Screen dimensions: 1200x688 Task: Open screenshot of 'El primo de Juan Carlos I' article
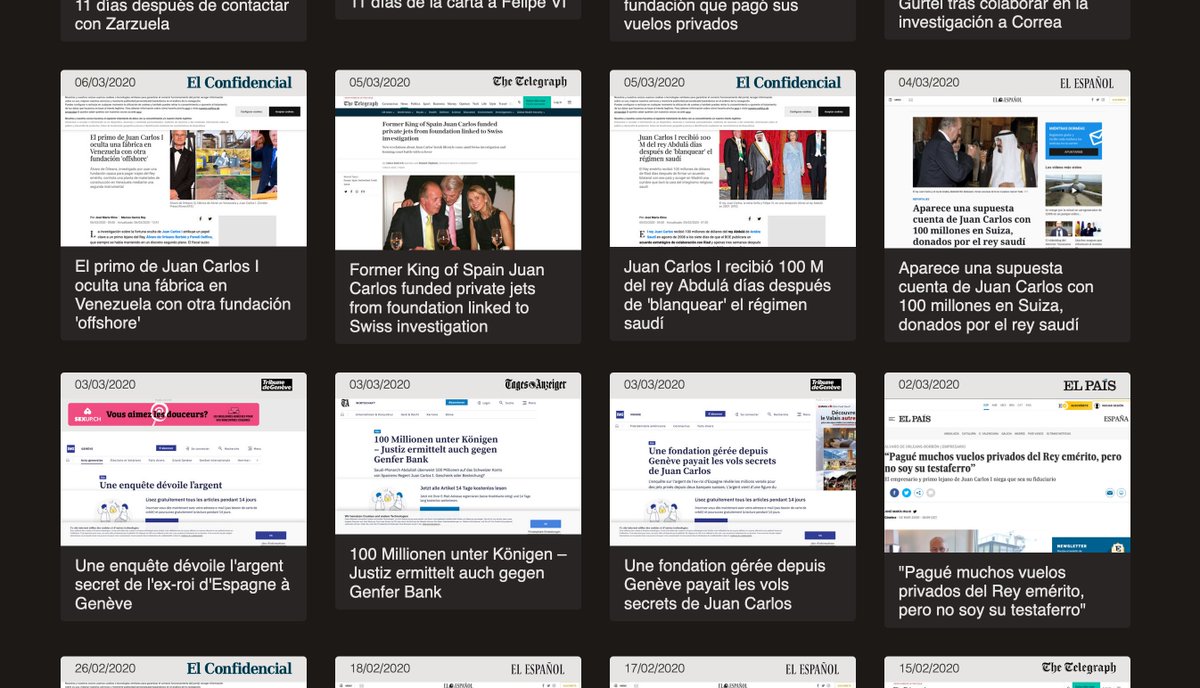click(184, 171)
